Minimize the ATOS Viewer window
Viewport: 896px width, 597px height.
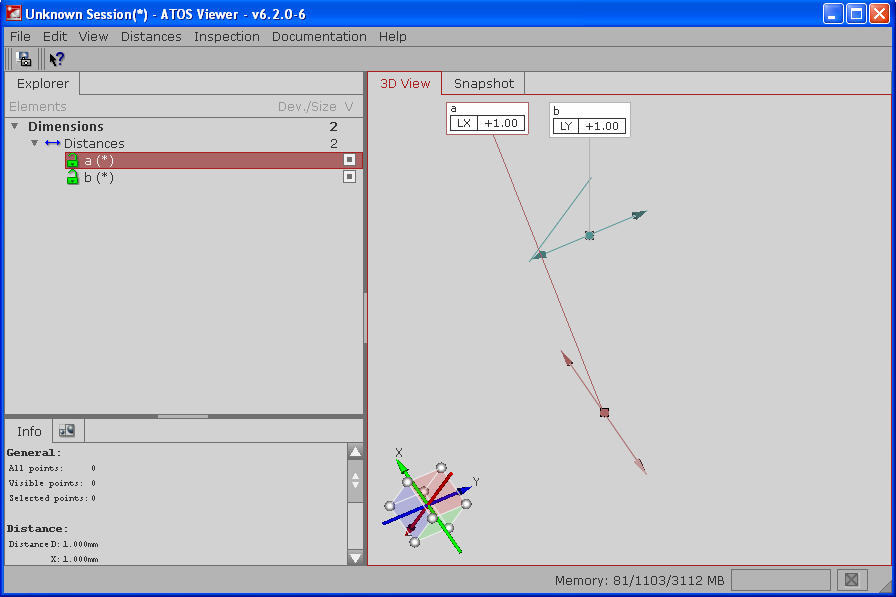click(833, 13)
